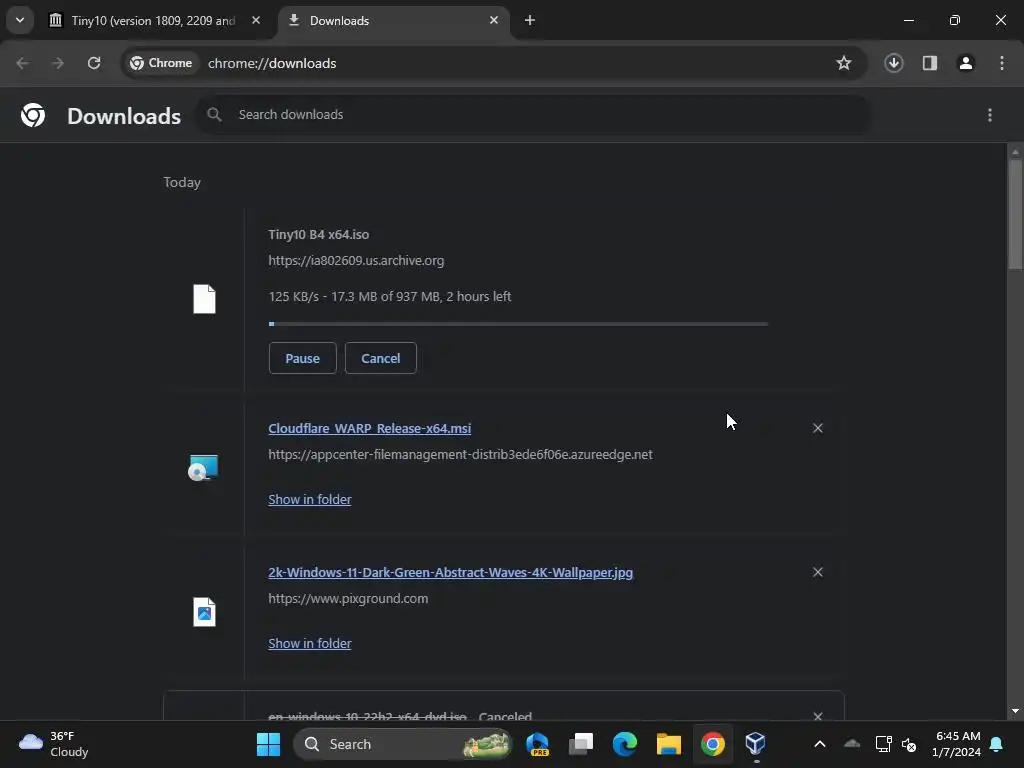Open the tab search dropdown arrow
The height and width of the screenshot is (768, 1024).
pos(20,20)
